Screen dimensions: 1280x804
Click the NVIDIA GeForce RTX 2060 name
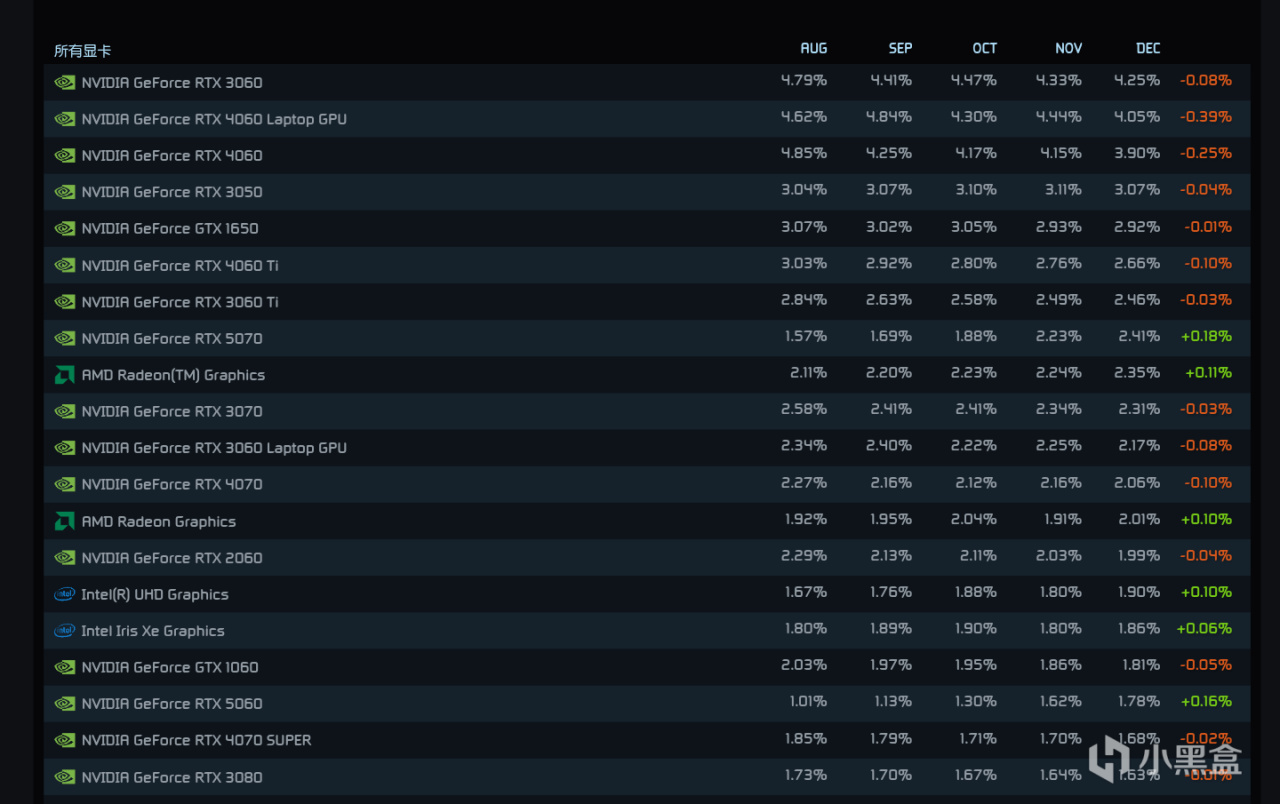(172, 558)
